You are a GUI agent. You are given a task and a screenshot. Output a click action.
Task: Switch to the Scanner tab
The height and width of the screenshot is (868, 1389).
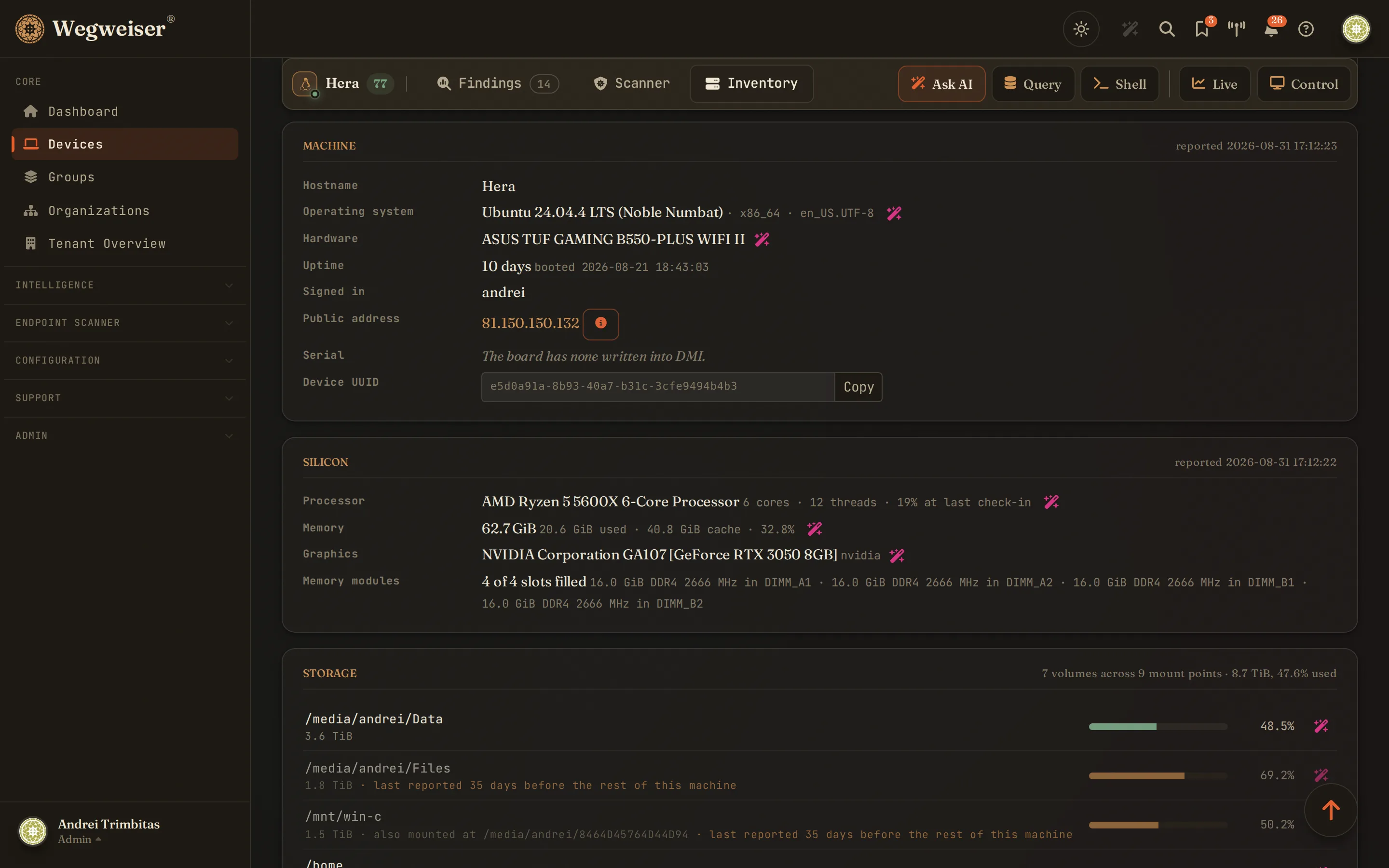(631, 84)
